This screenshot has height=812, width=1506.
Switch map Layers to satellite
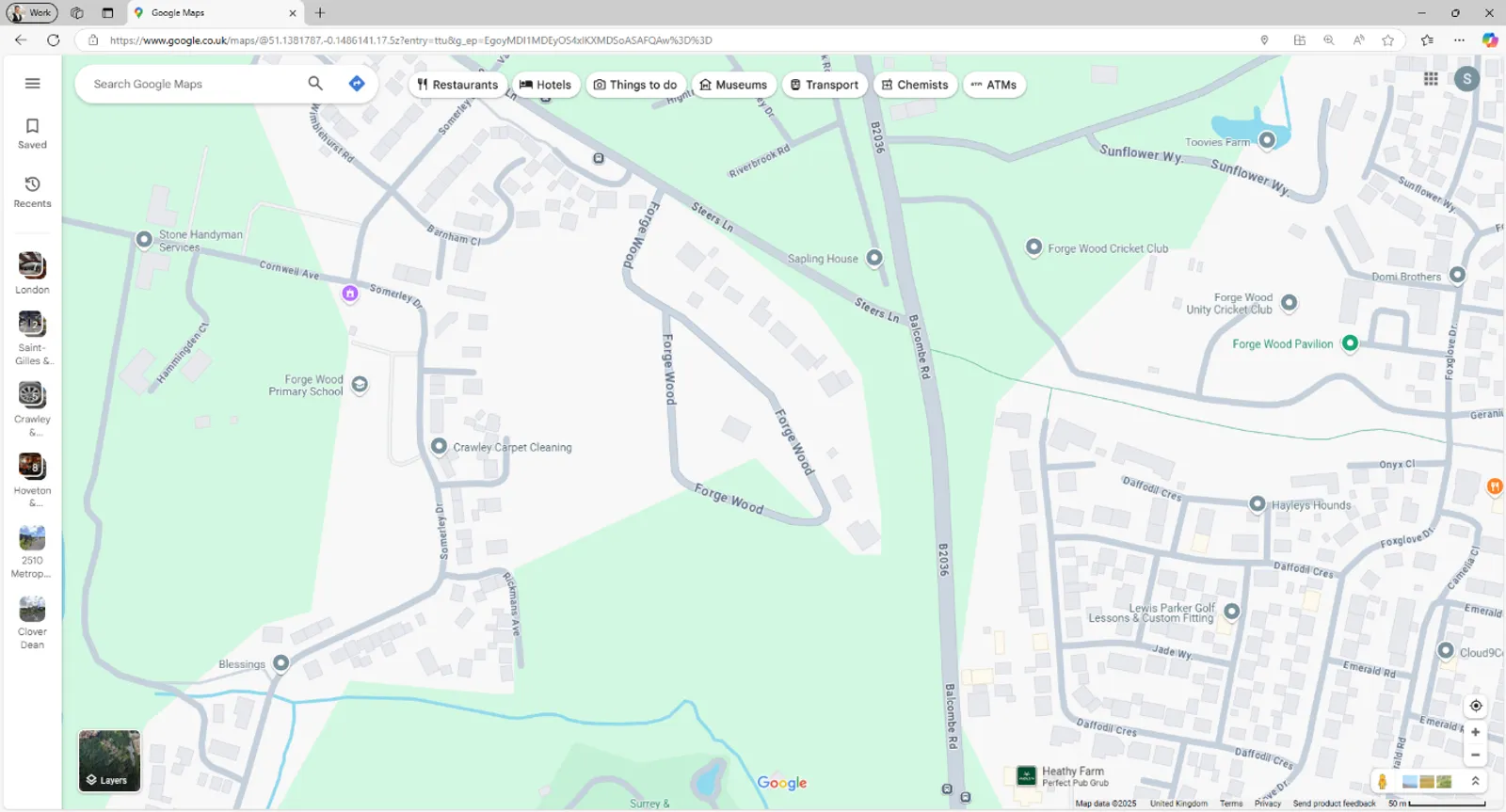(x=109, y=760)
